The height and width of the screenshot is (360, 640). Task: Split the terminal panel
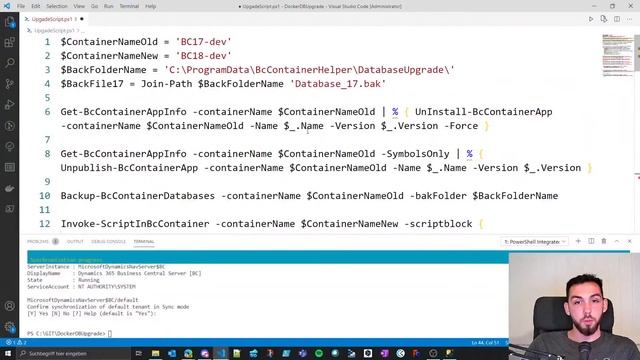[x=591, y=241]
